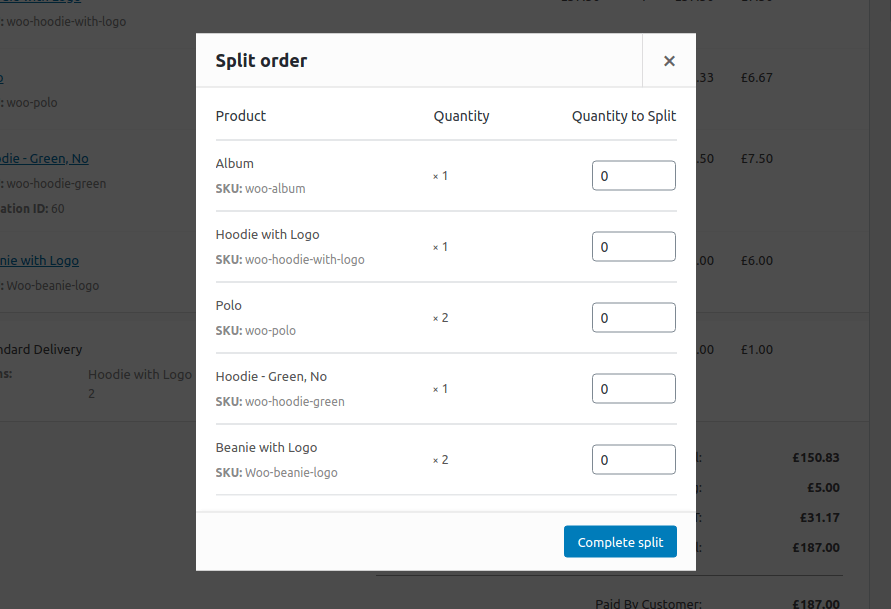Click the Quantity column header
The width and height of the screenshot is (891, 609).
pyautogui.click(x=461, y=115)
